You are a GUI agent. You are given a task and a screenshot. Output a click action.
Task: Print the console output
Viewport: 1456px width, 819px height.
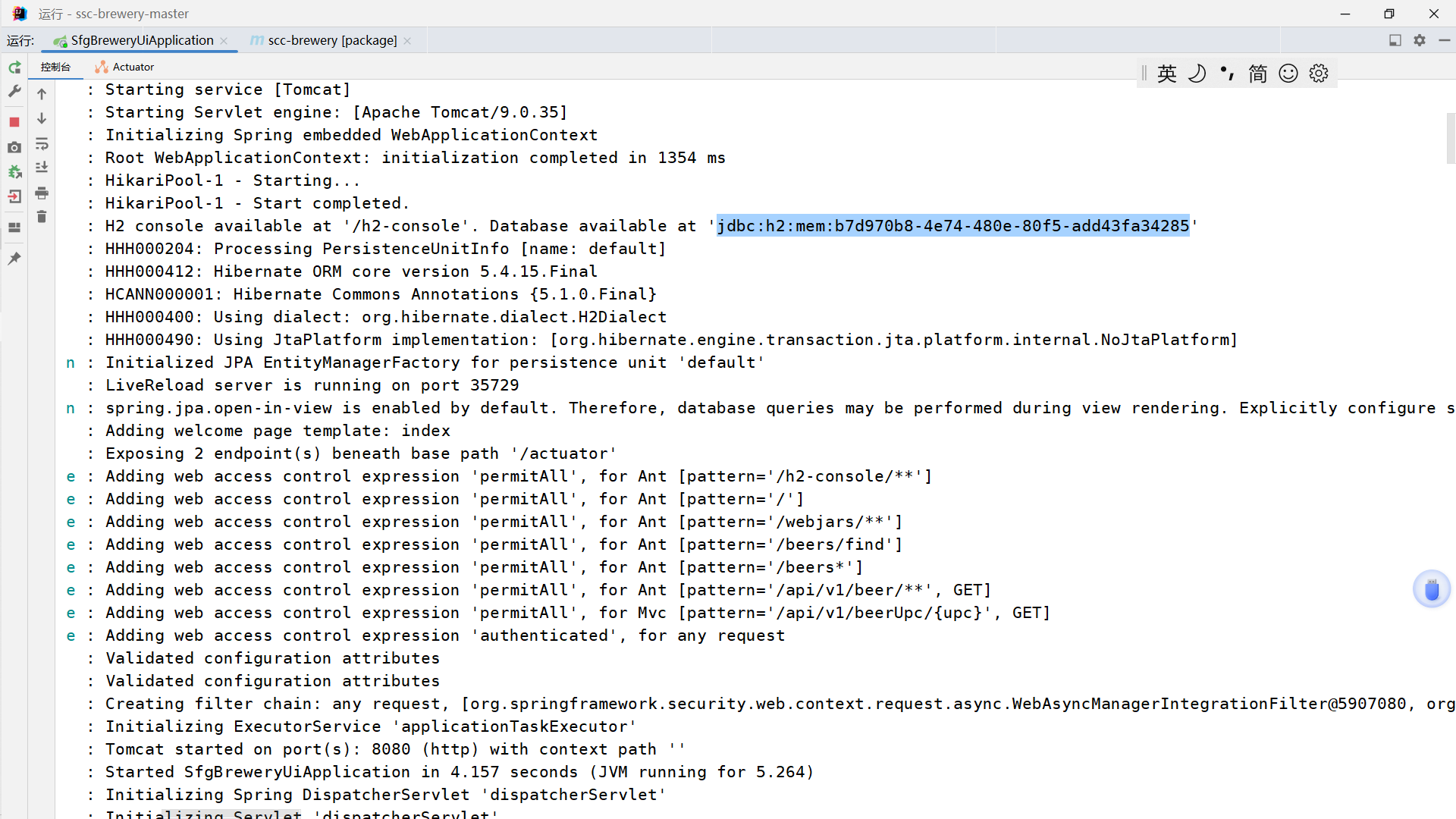pos(42,193)
